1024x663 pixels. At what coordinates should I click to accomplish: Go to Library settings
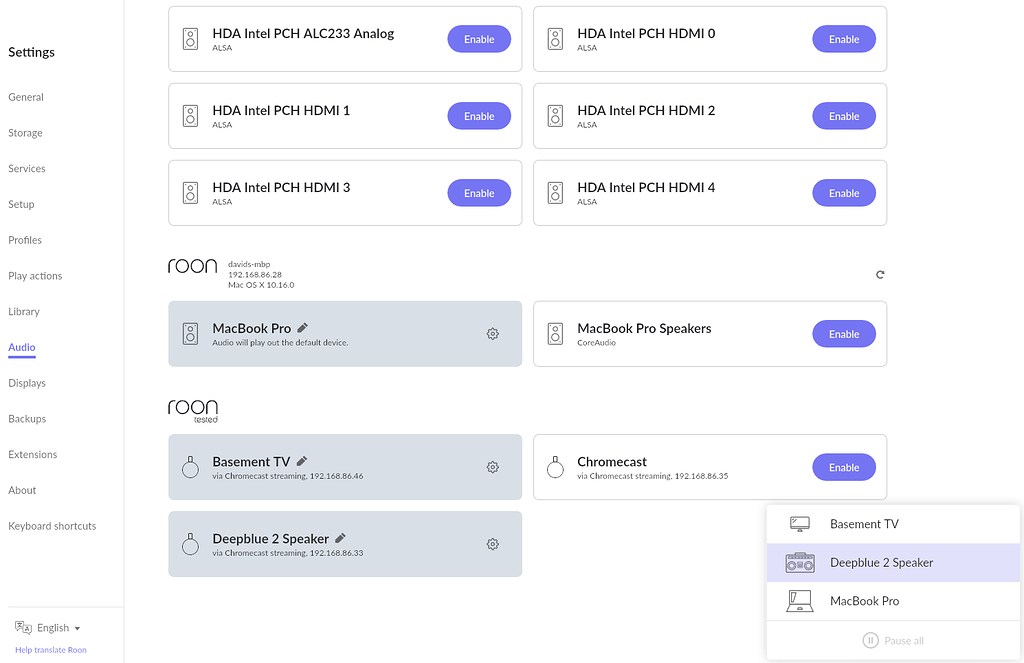(23, 311)
